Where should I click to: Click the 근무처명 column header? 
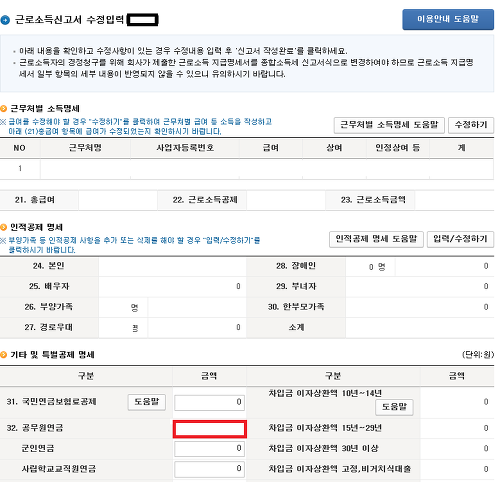[x=85, y=148]
